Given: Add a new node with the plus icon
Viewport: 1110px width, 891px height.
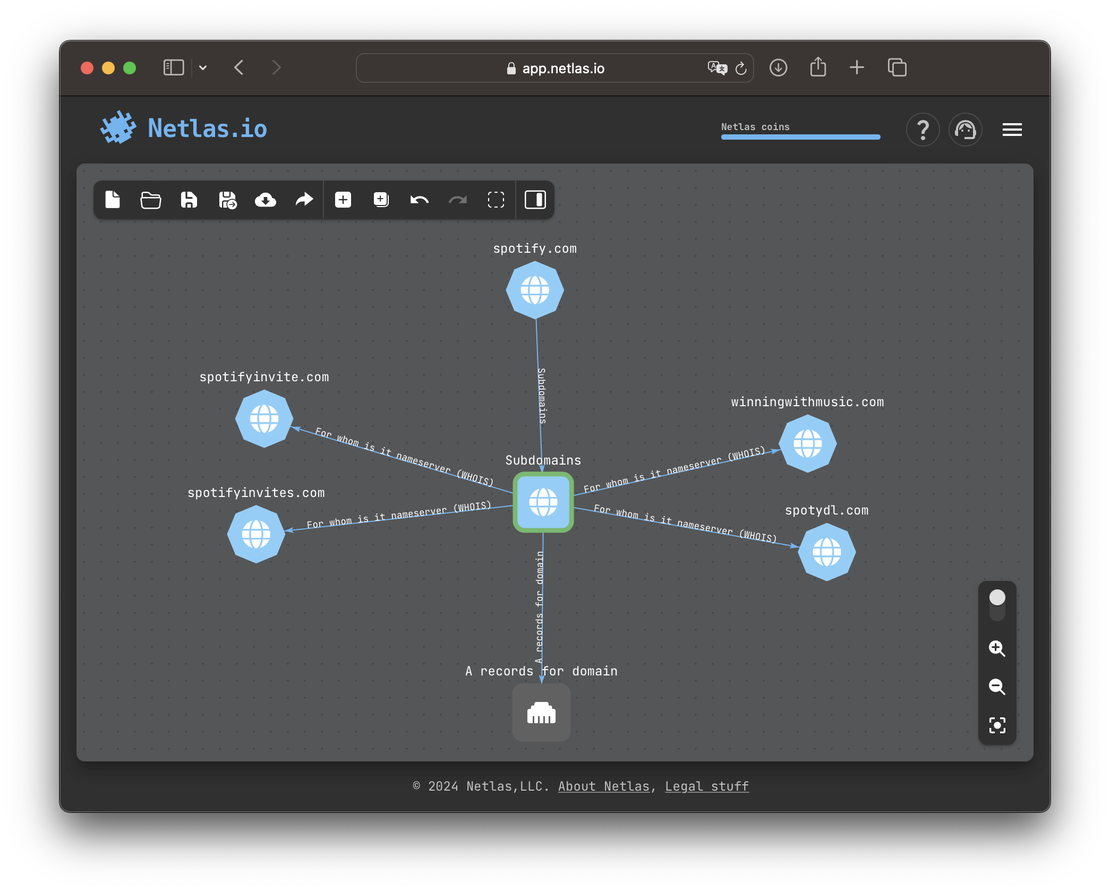Looking at the screenshot, I should click(343, 200).
